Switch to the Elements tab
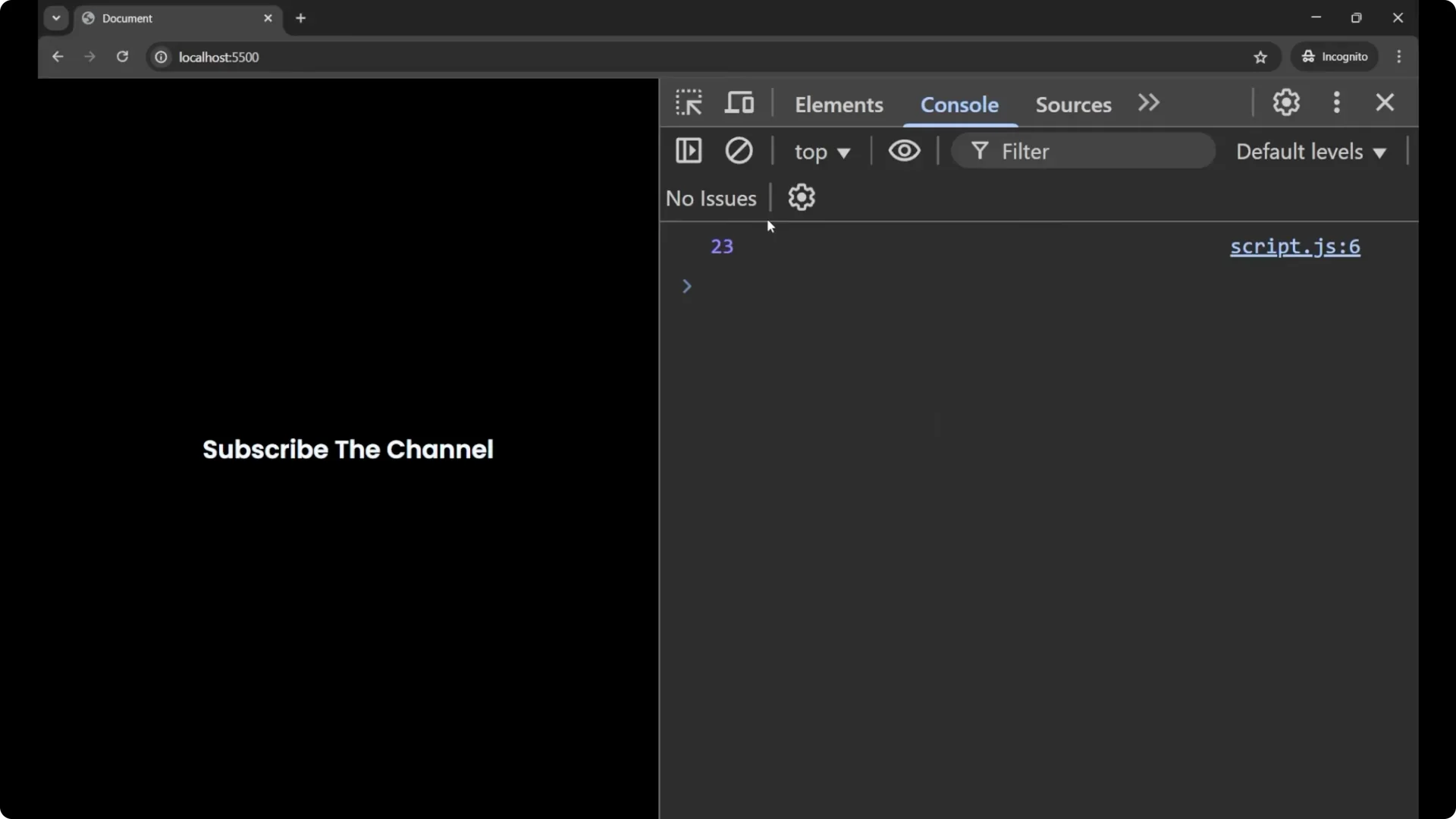 click(839, 105)
